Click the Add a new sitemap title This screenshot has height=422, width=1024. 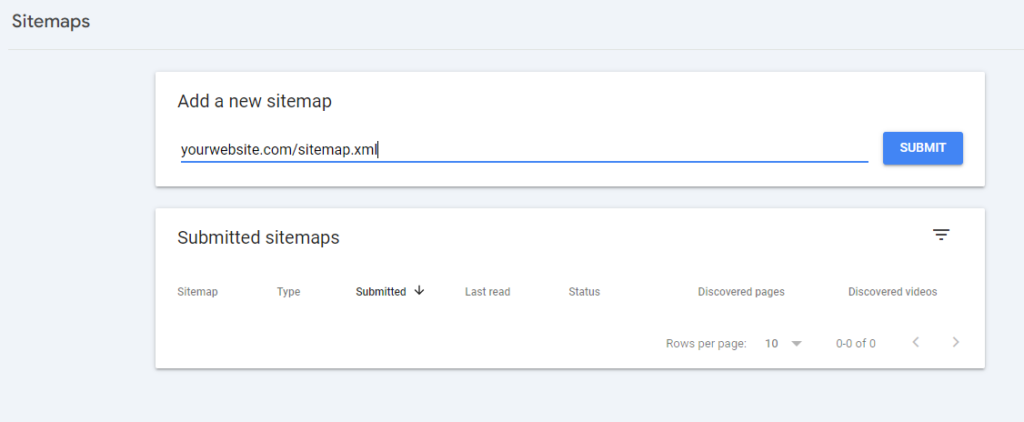coord(254,101)
